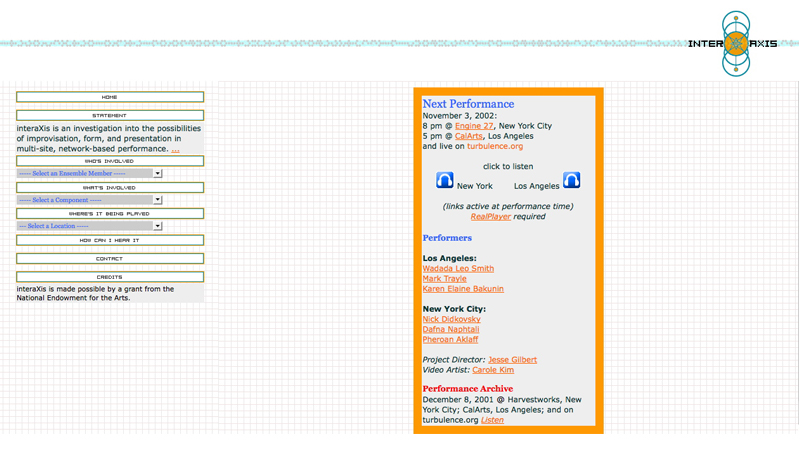Open the CONTACT navigation button

[x=110, y=258]
